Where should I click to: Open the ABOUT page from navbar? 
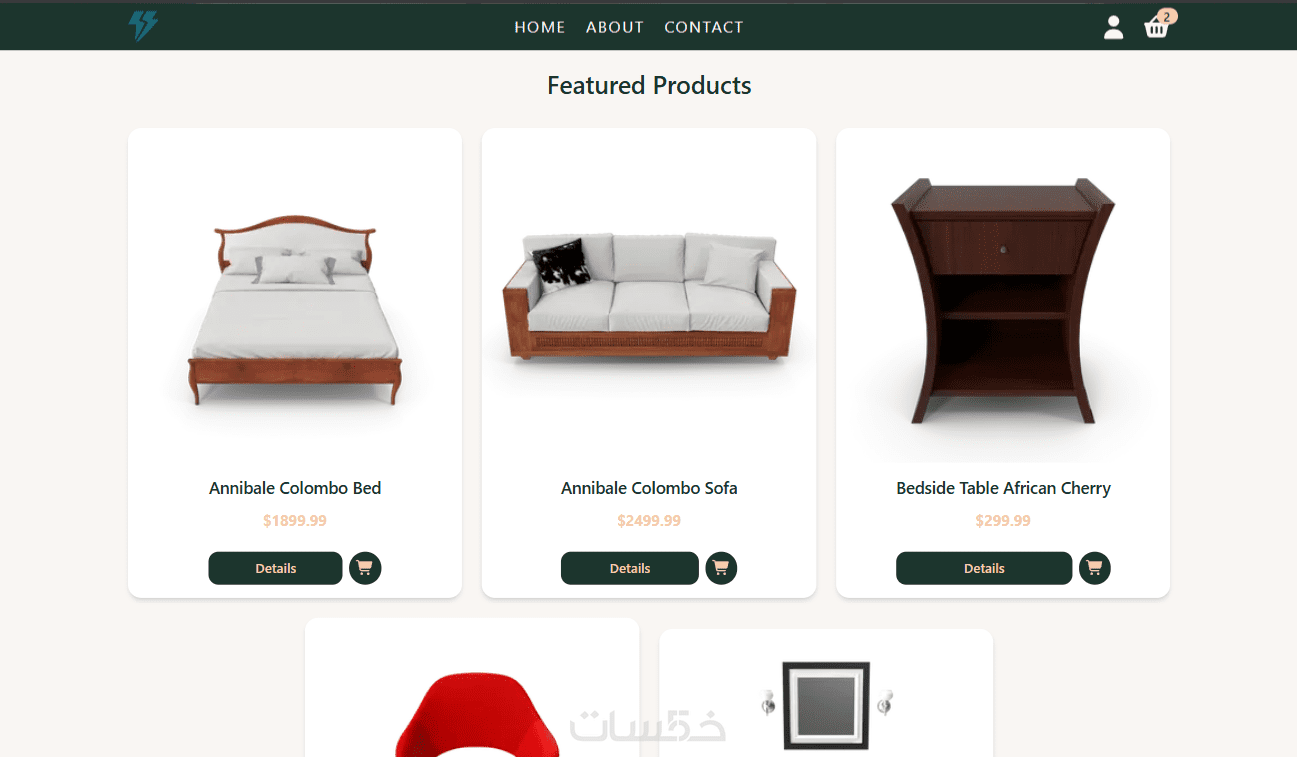pyautogui.click(x=615, y=27)
